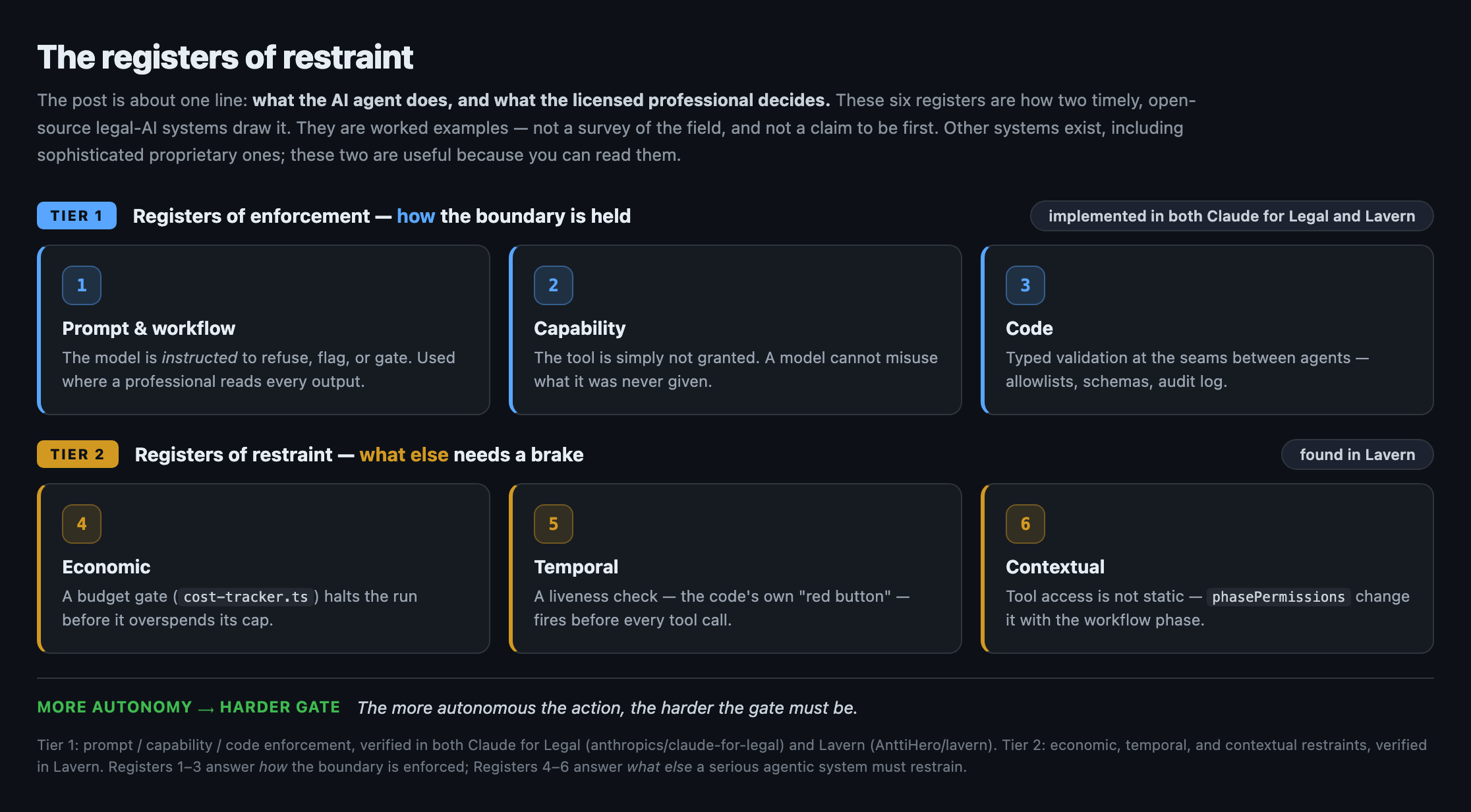Open the Capability card heading
Screen dimensions: 1471x812
pyautogui.click(x=580, y=328)
